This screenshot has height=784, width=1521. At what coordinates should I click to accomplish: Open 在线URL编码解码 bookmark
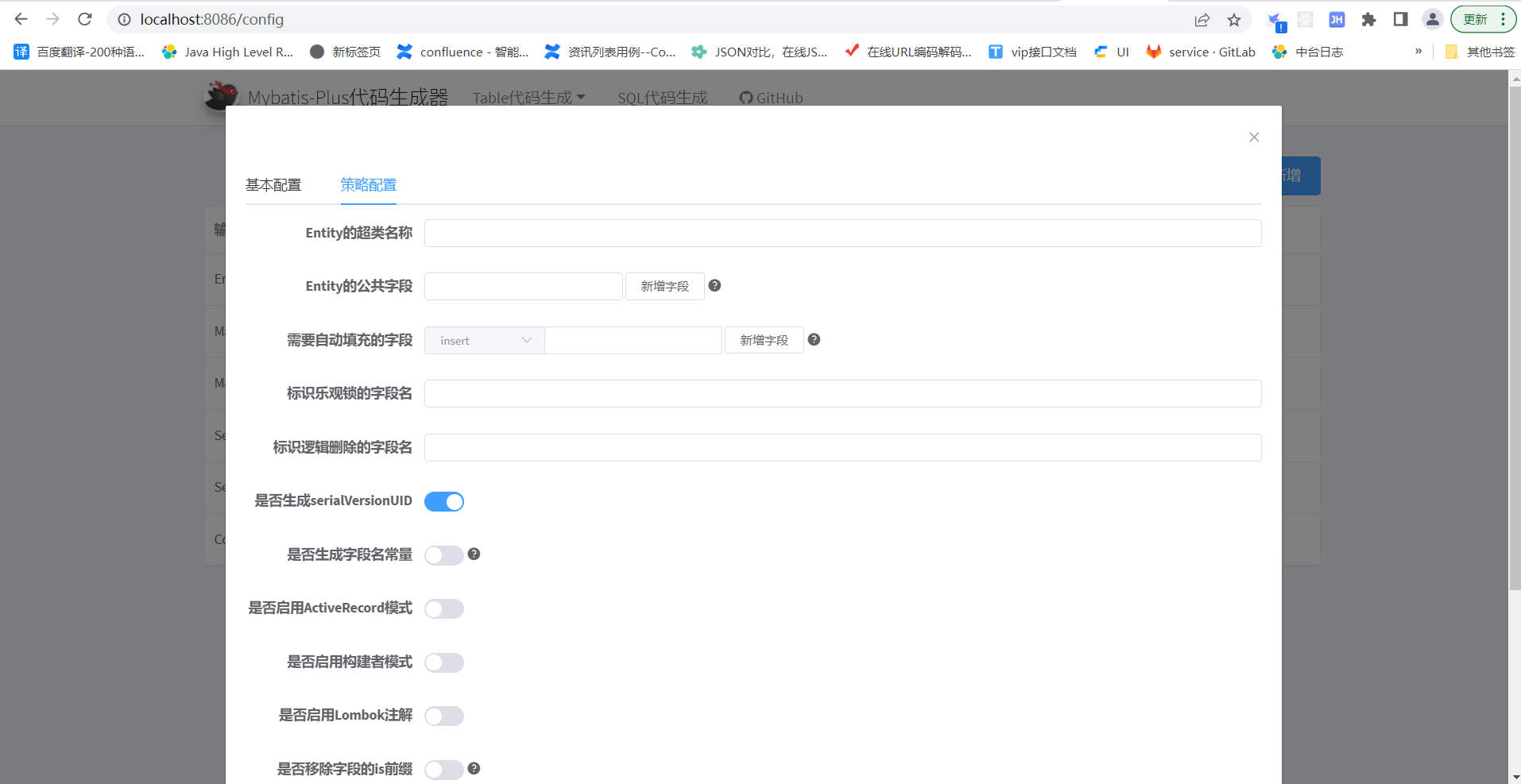908,52
